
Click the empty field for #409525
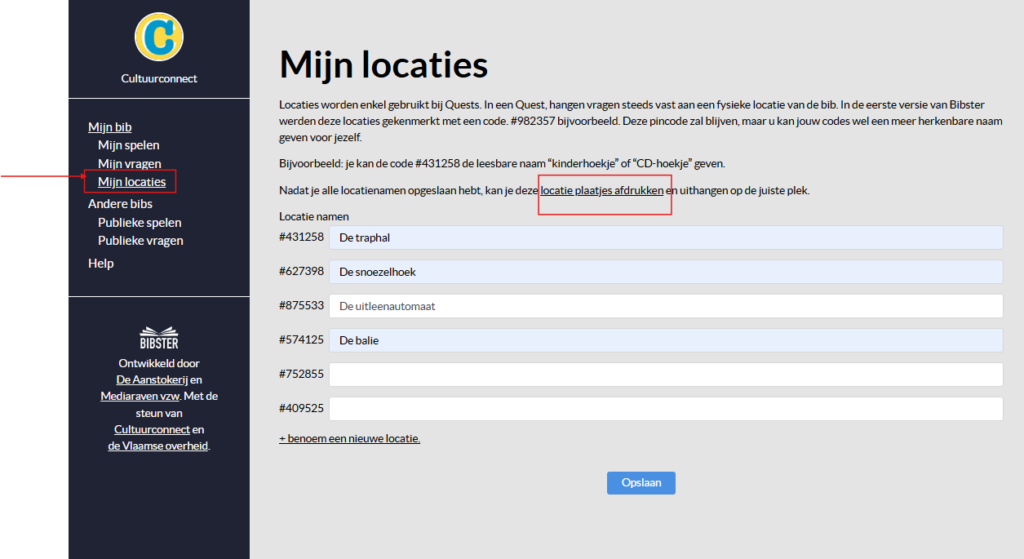click(x=666, y=408)
